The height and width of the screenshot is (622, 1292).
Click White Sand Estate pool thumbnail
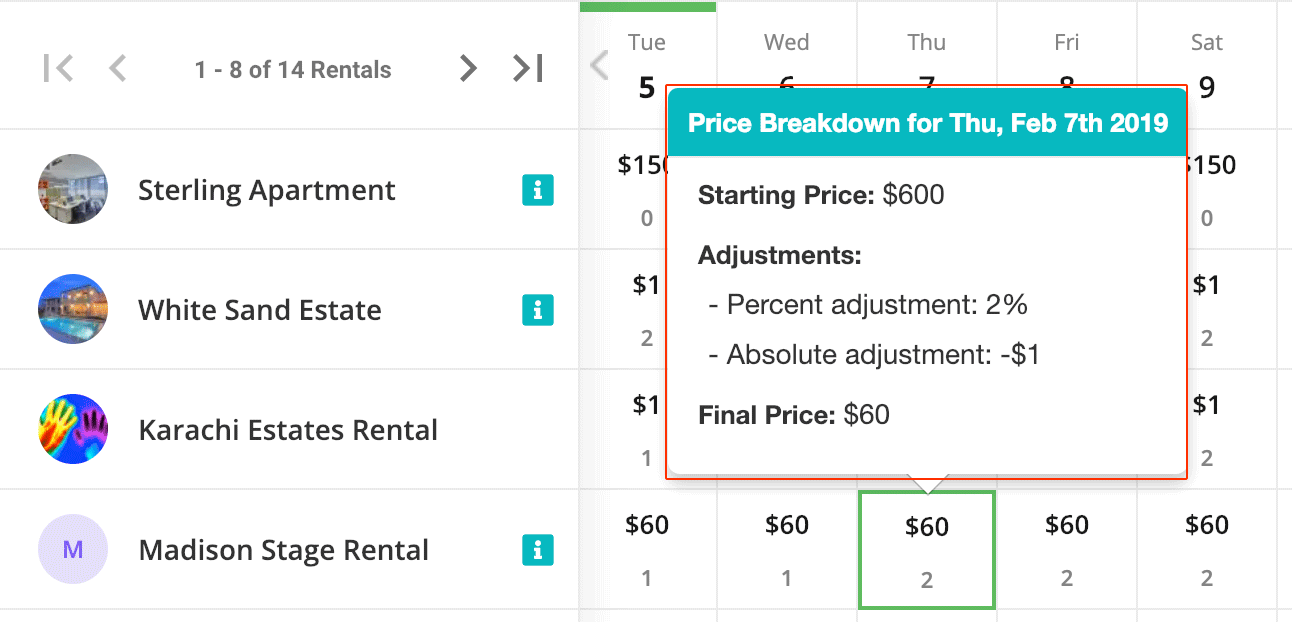tap(72, 309)
